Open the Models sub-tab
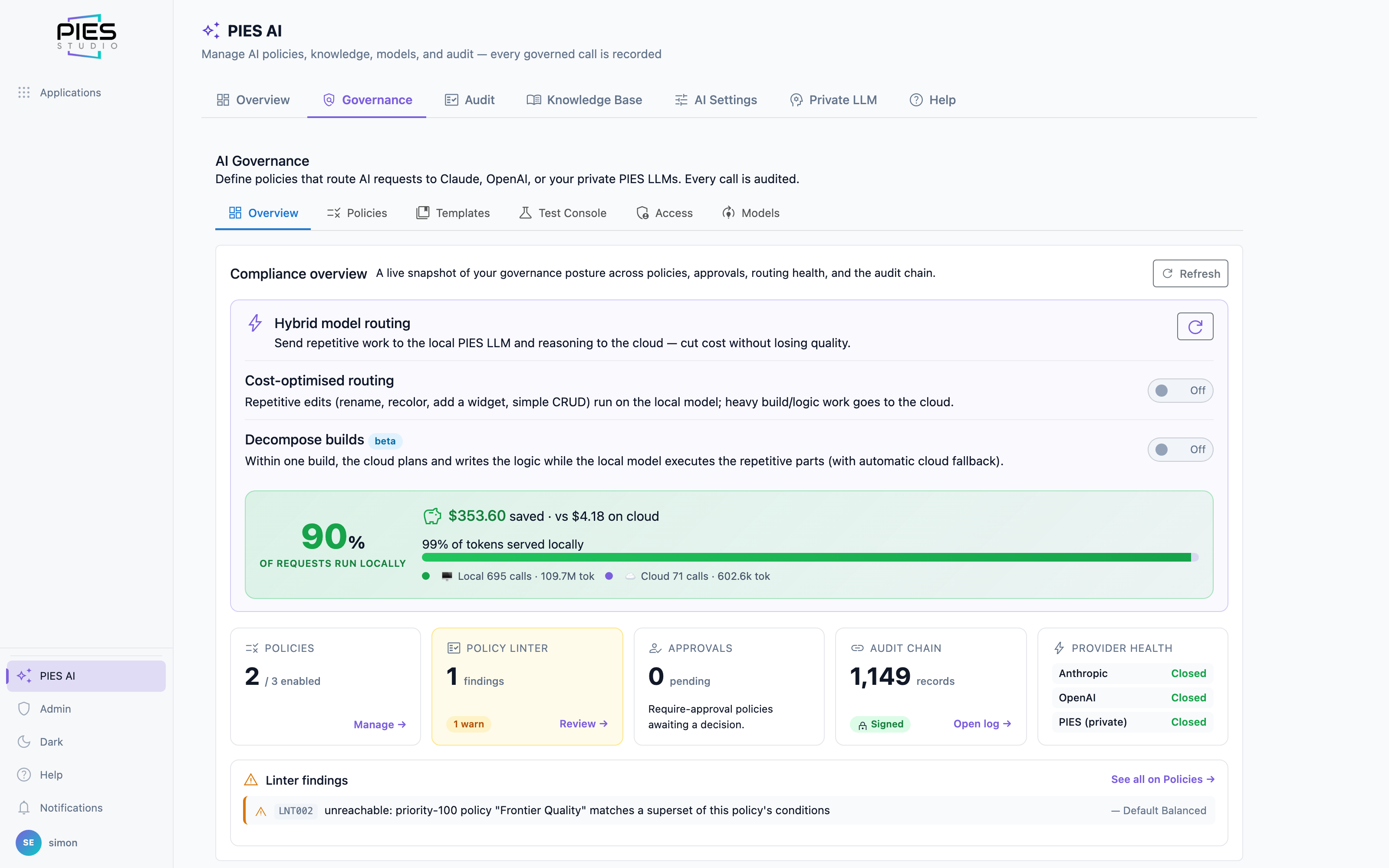 pyautogui.click(x=751, y=213)
